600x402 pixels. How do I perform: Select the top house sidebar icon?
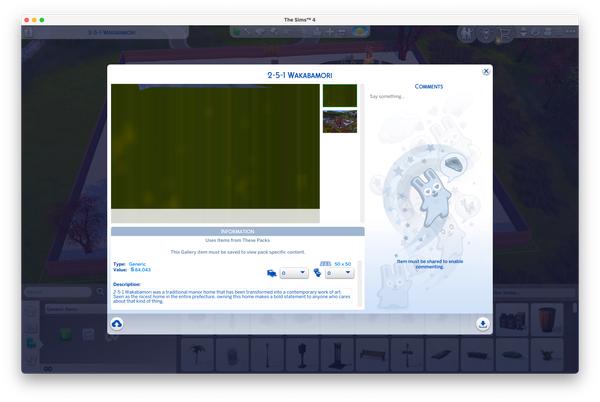pos(31,312)
